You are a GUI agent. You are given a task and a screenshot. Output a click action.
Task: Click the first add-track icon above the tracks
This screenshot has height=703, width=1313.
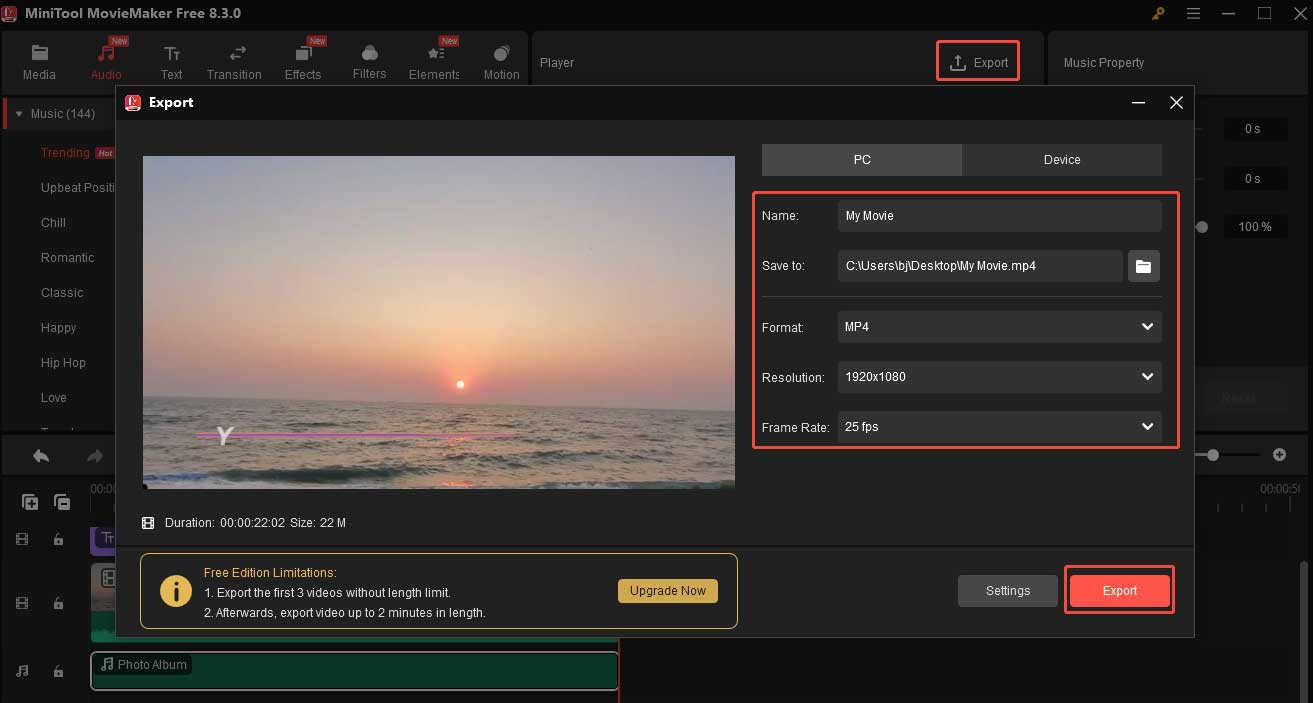click(31, 502)
